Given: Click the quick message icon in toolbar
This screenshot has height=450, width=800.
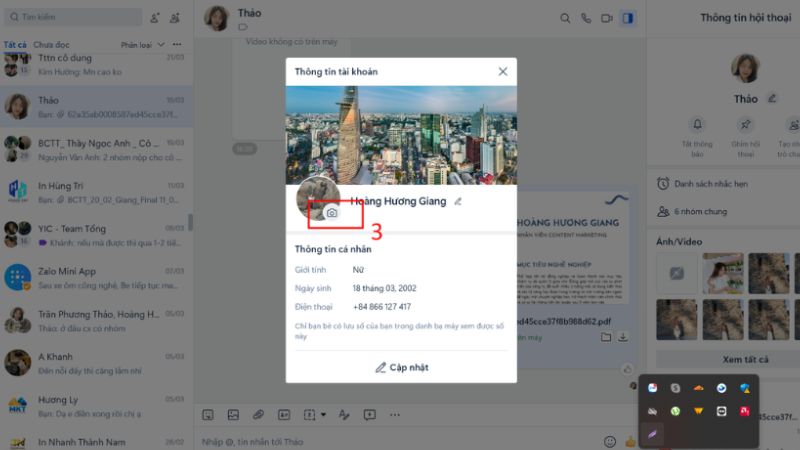Looking at the screenshot, I should click(370, 415).
